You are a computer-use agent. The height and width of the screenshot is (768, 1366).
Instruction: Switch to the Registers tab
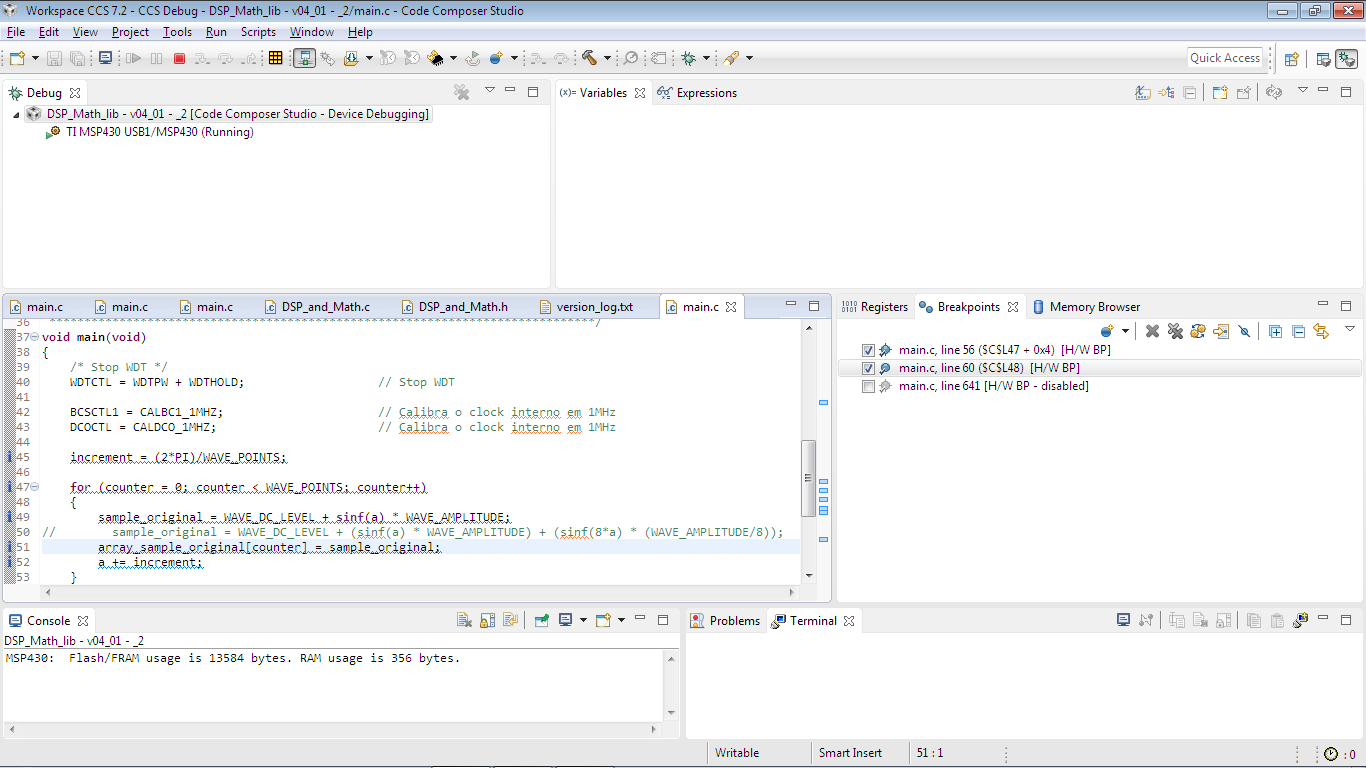[875, 307]
